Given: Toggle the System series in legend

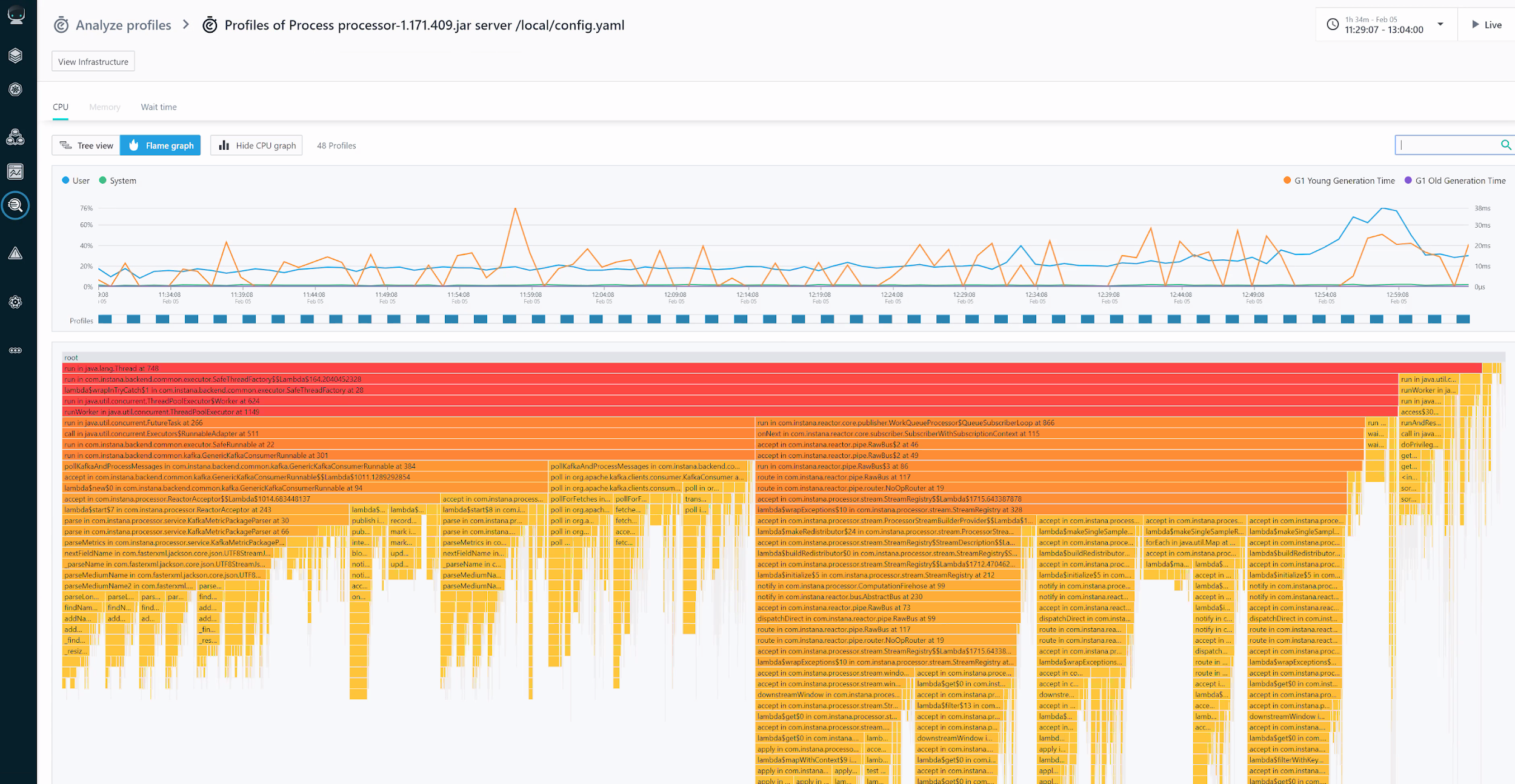Looking at the screenshot, I should coord(118,181).
